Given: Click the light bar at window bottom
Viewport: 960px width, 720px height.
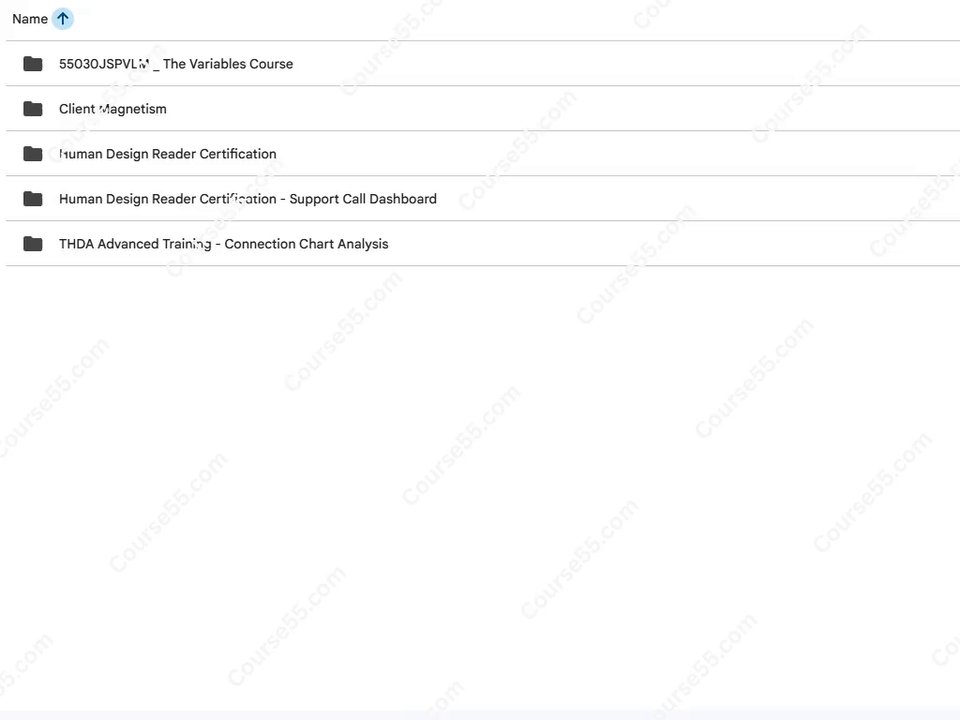Looking at the screenshot, I should [480, 715].
